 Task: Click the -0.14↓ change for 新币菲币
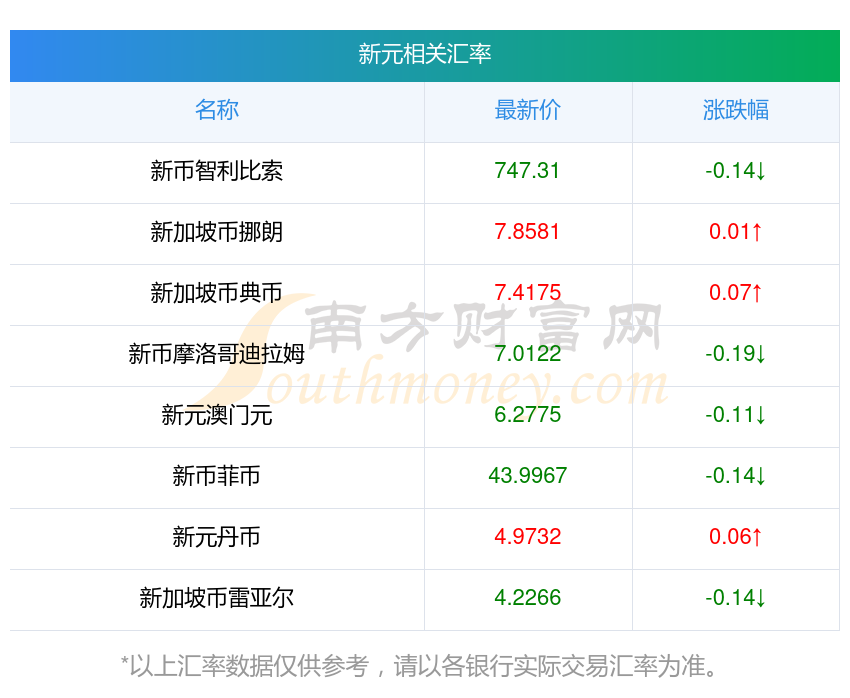(x=735, y=476)
